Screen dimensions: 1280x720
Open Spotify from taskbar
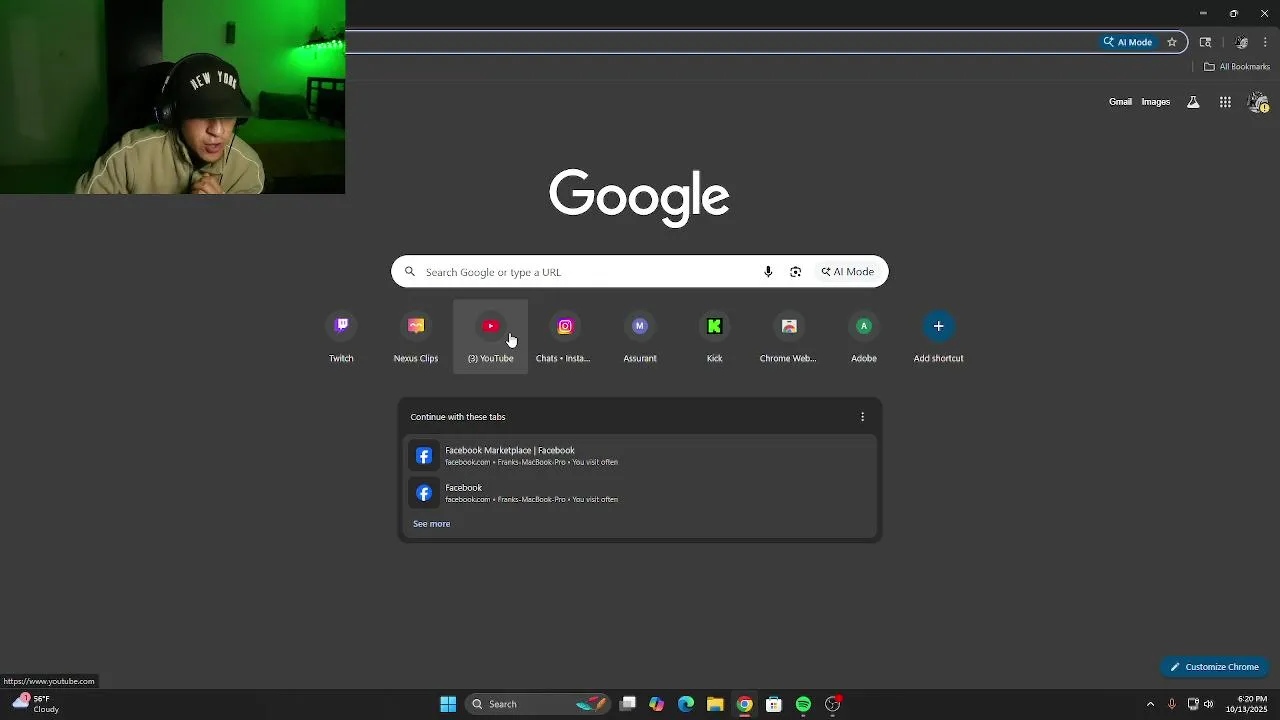[x=803, y=704]
